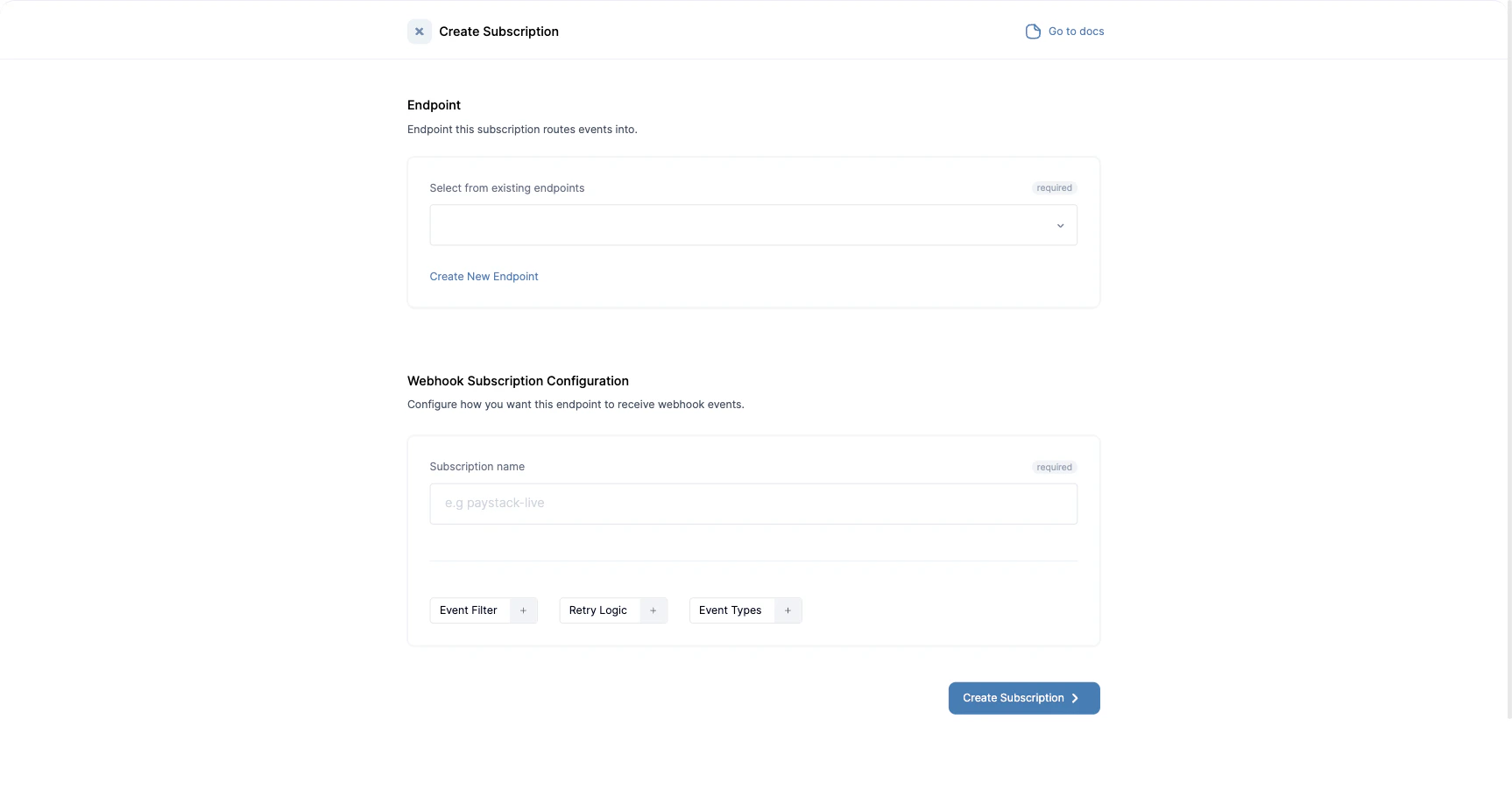Click the required badge next to Subscription name
Screen dimensions: 1512x804
pos(1054,467)
